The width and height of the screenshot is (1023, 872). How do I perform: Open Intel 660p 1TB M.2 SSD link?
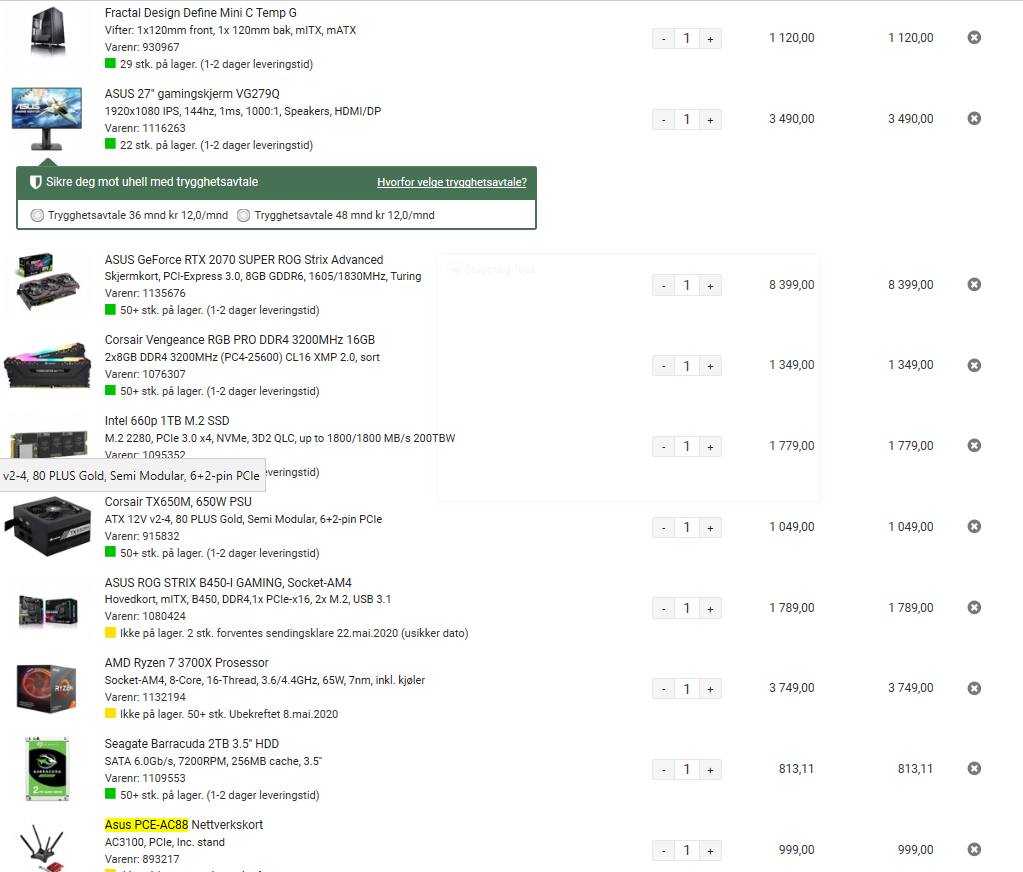[x=167, y=421]
